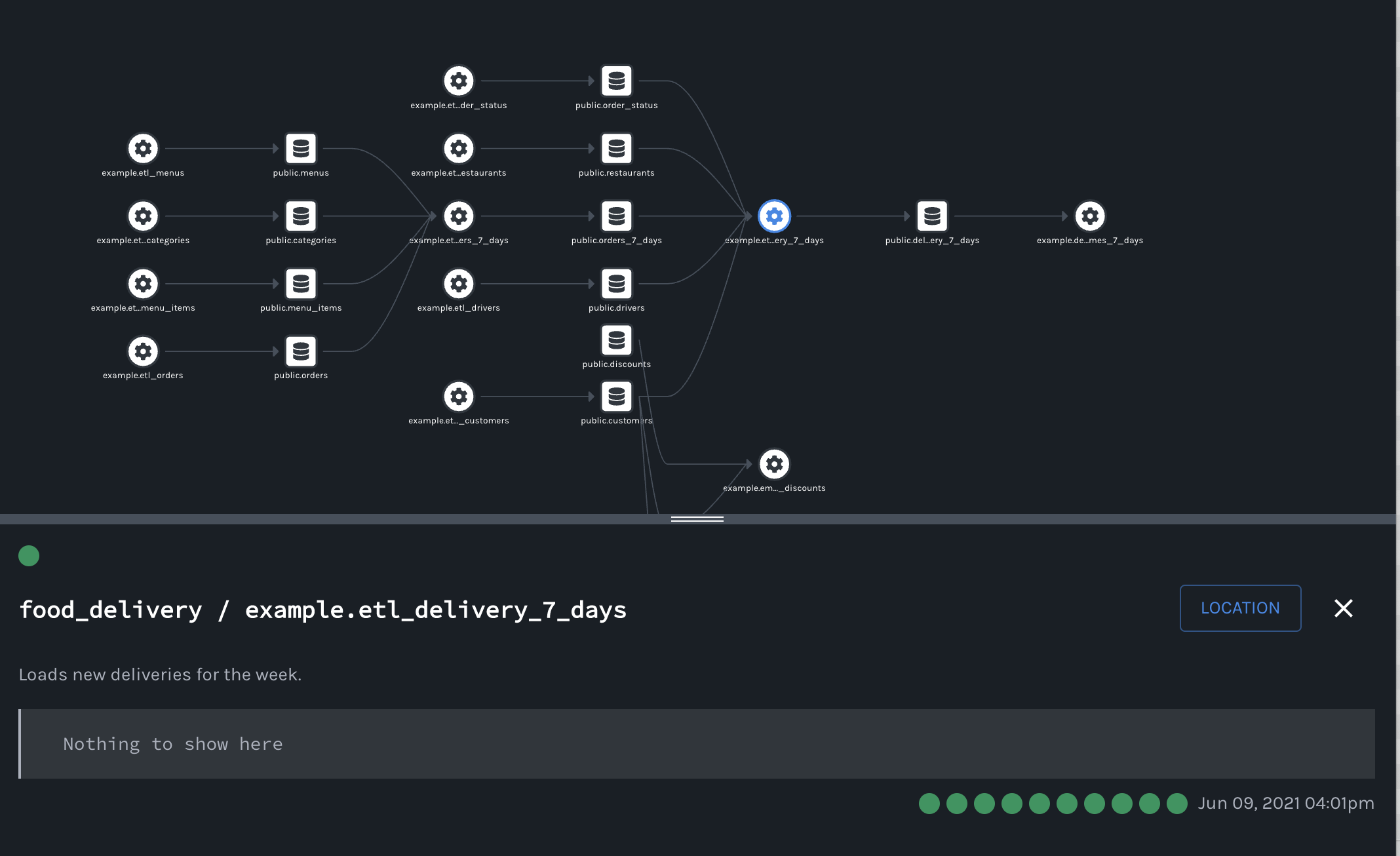Viewport: 1400px width, 856px height.
Task: Click the LOCATION button
Action: point(1240,608)
